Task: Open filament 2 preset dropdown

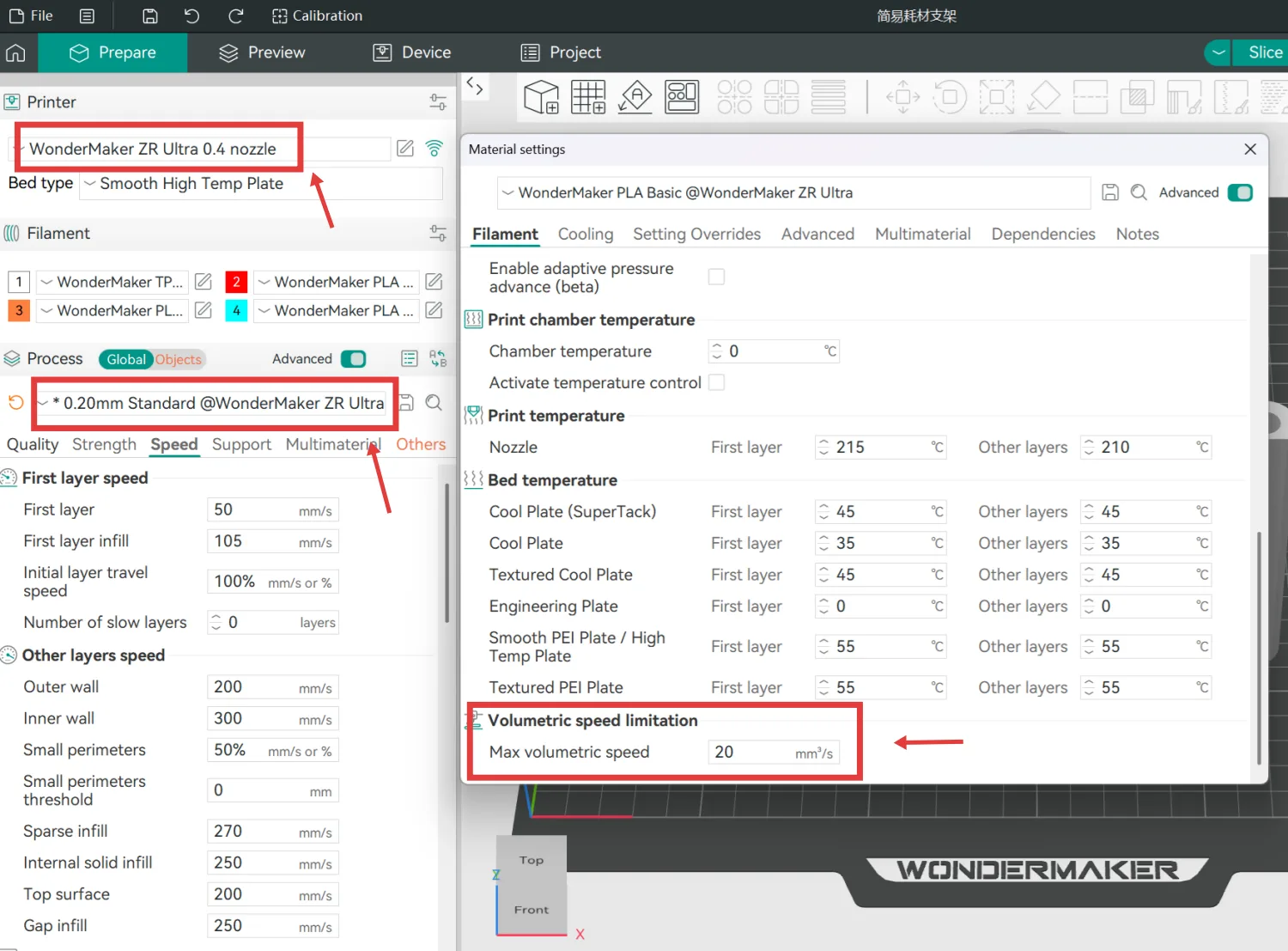Action: 337,282
